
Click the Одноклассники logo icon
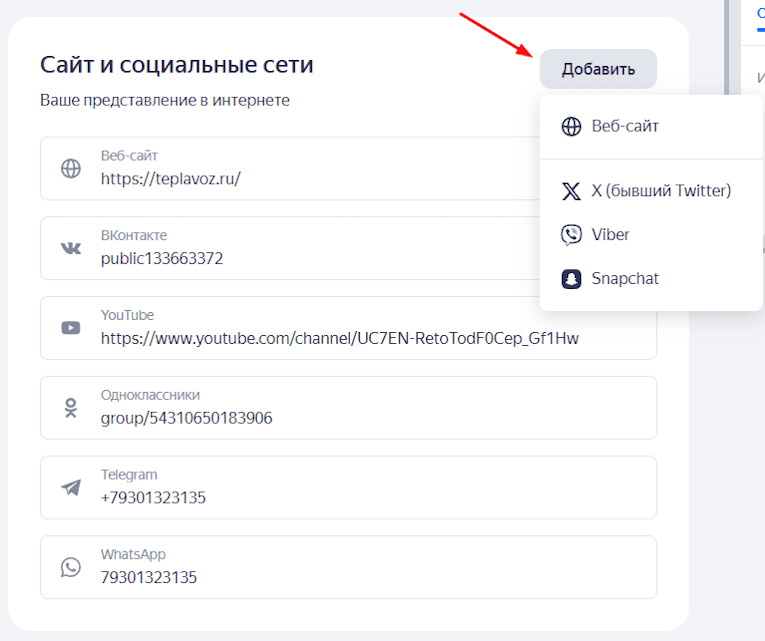point(71,408)
